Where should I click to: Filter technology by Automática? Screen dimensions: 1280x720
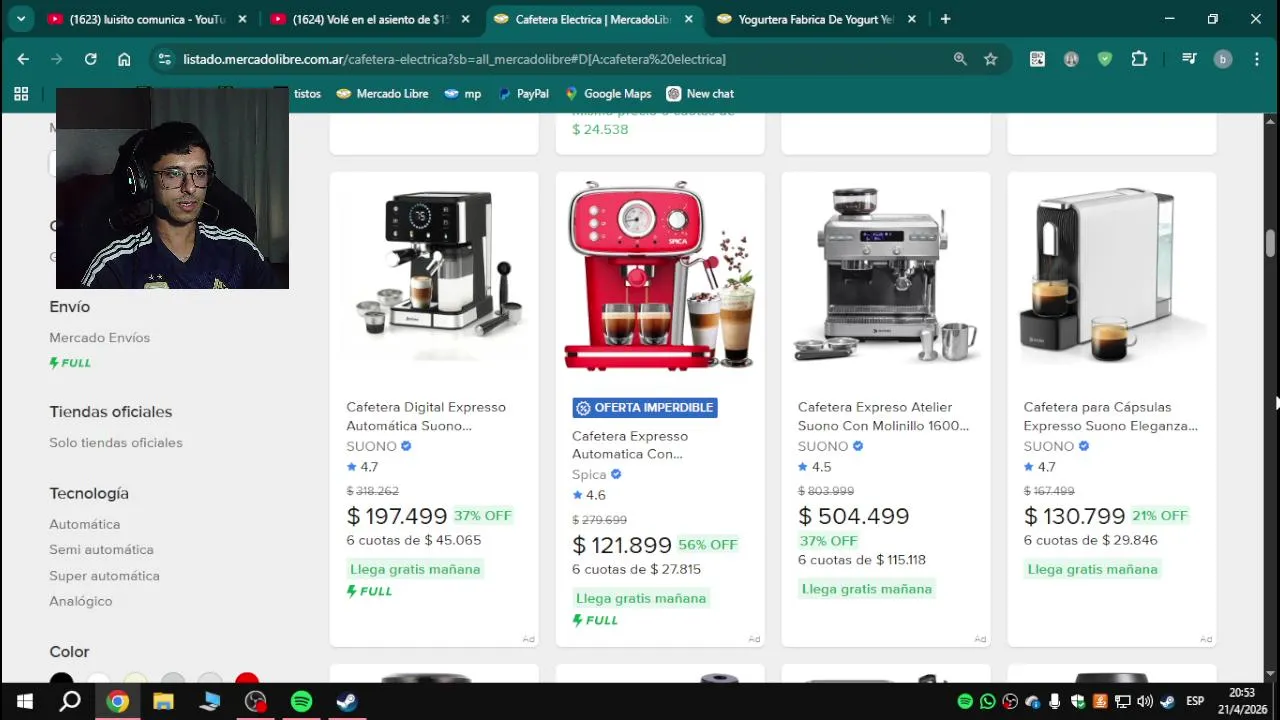click(85, 524)
